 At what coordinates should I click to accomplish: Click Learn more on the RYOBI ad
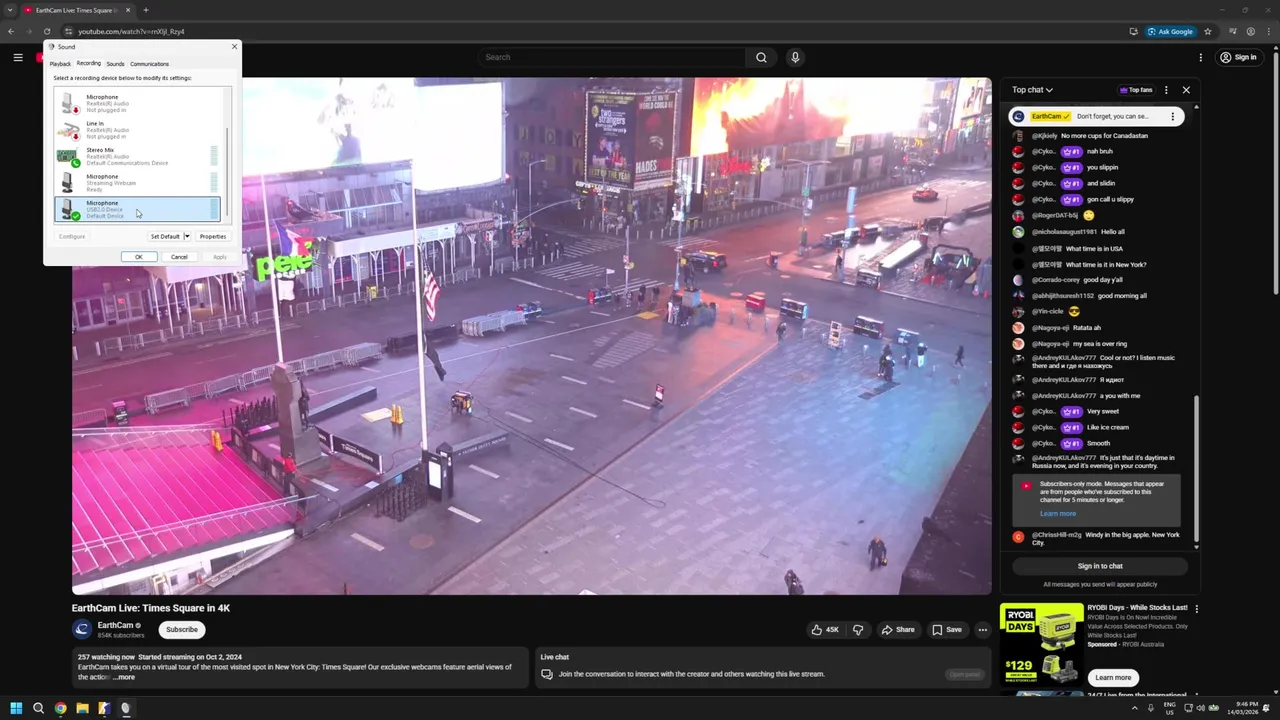(1113, 677)
